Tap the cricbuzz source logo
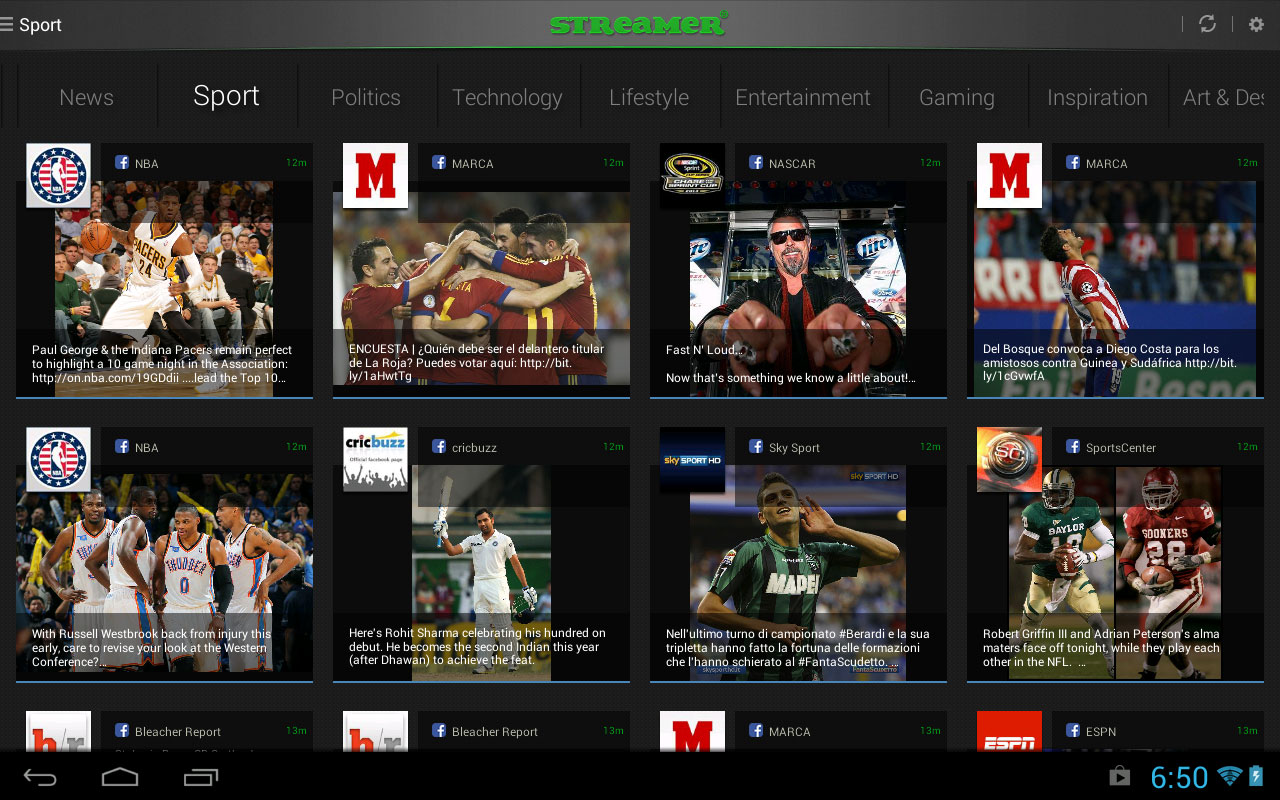Viewport: 1280px width, 800px height. tap(375, 459)
